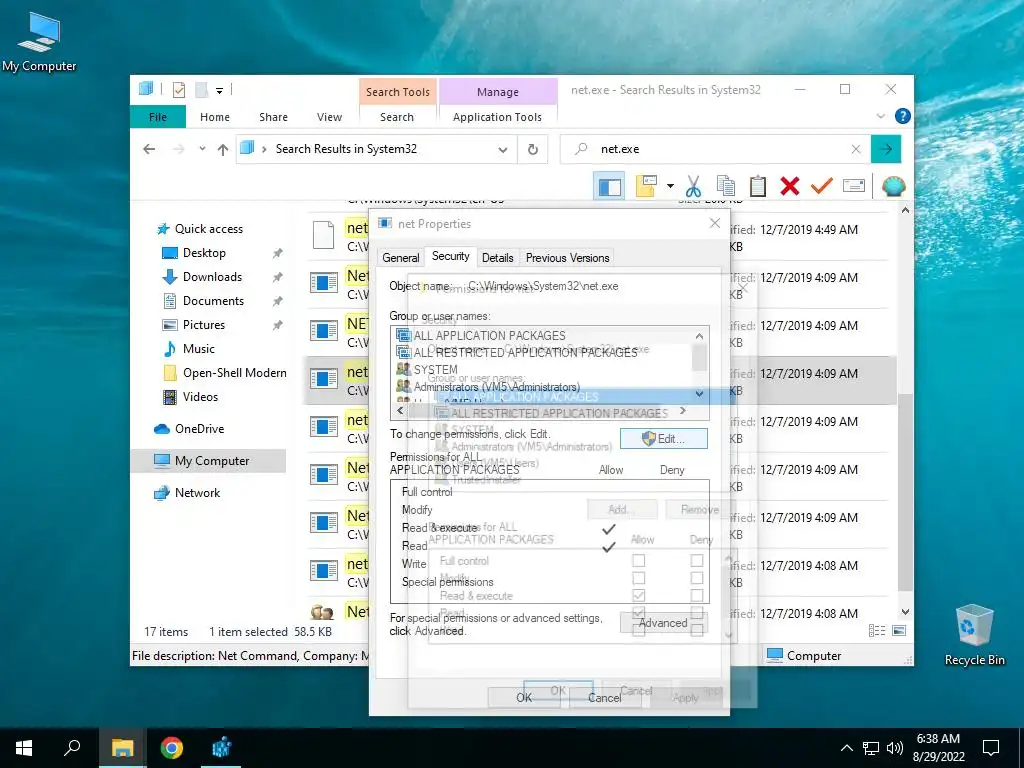Open Open-Shell Modern folder in navigation pane
Image resolution: width=1024 pixels, height=768 pixels.
[x=234, y=373]
